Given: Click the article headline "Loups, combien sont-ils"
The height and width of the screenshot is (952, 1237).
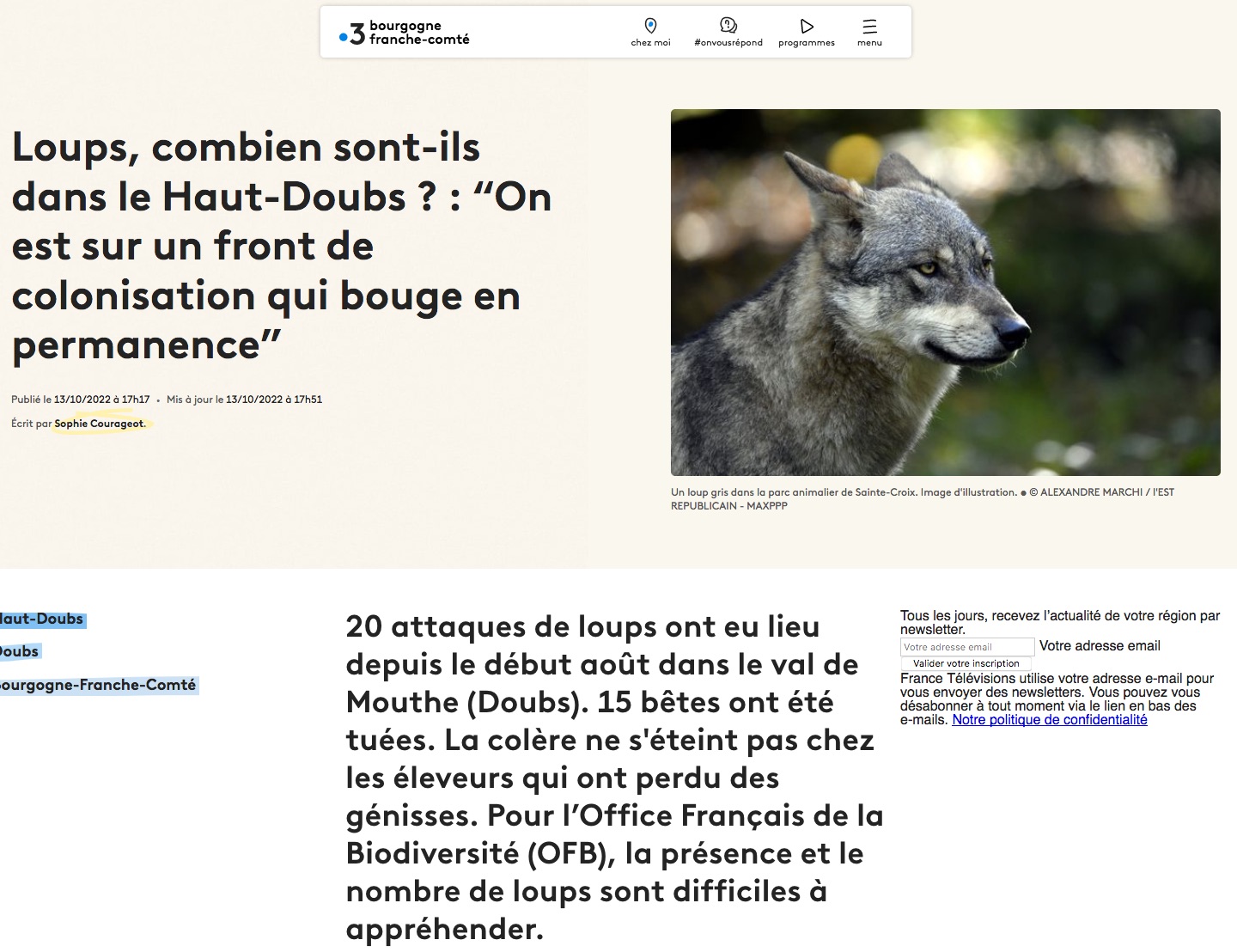Looking at the screenshot, I should pos(282,246).
